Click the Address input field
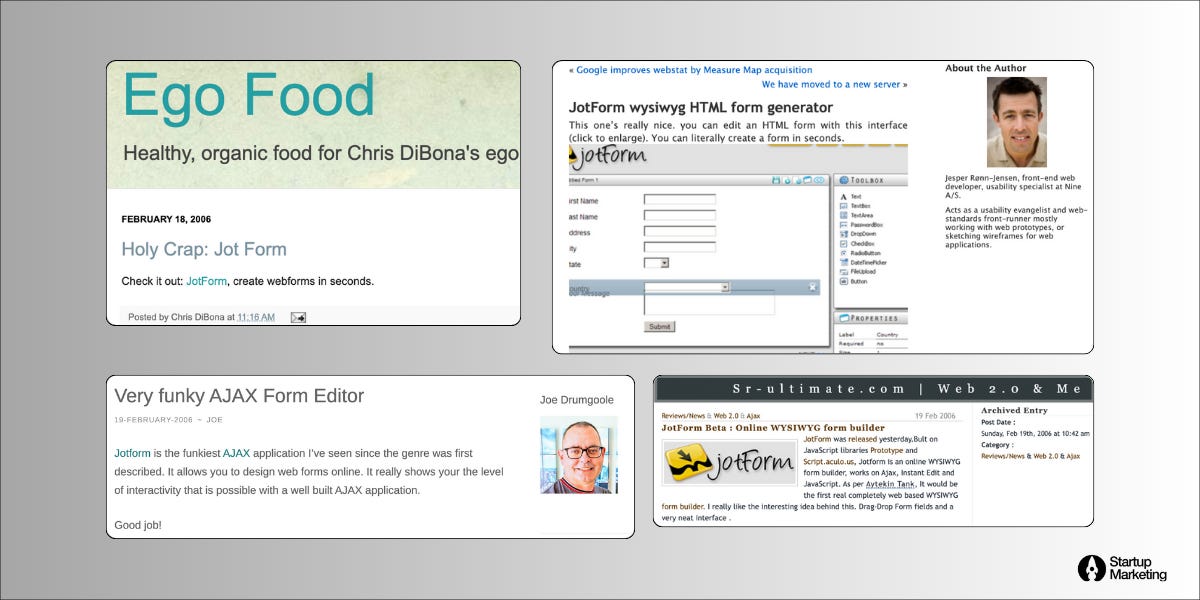Image resolution: width=1200 pixels, height=600 pixels. [x=680, y=231]
